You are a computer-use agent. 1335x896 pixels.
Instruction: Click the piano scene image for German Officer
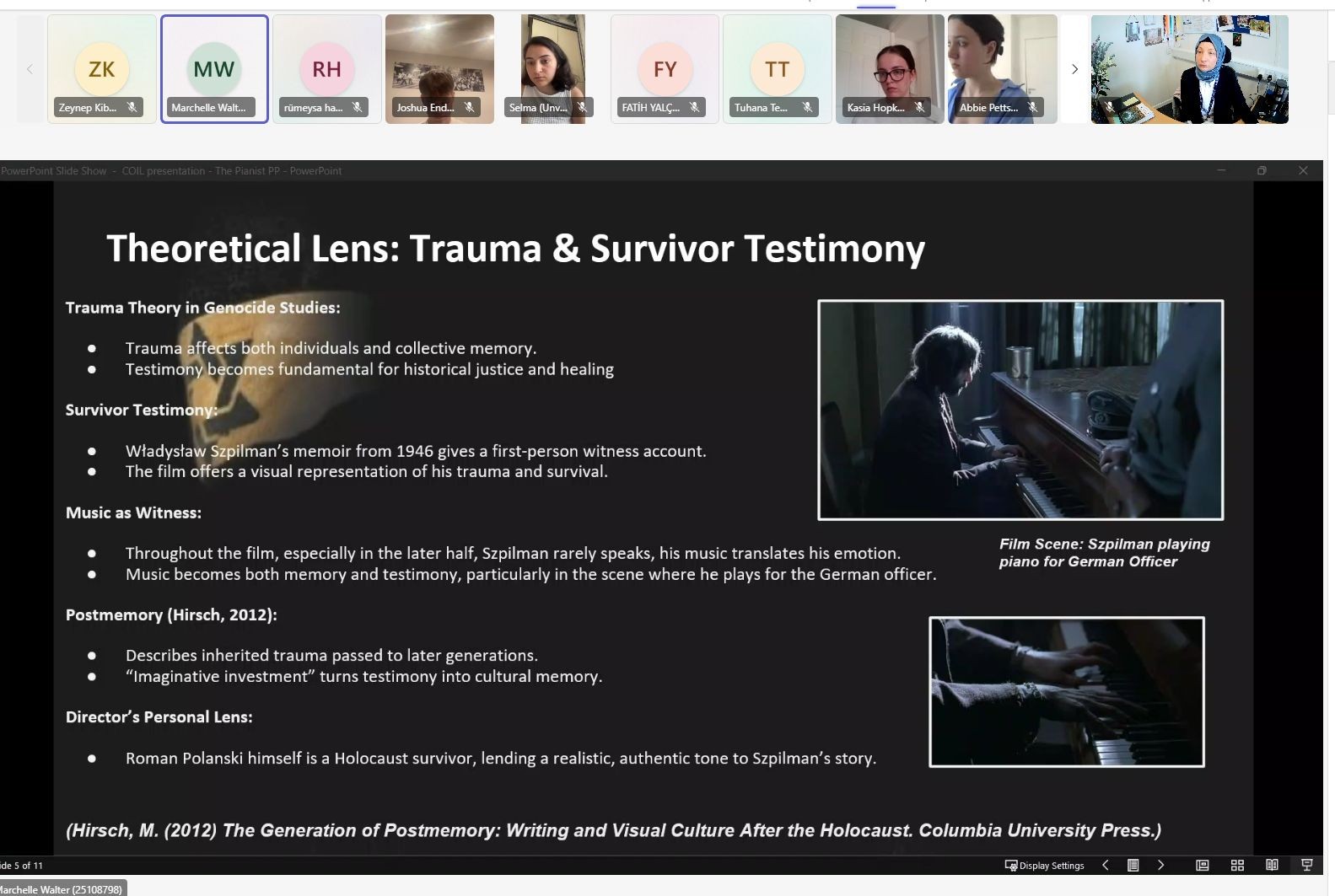1020,410
